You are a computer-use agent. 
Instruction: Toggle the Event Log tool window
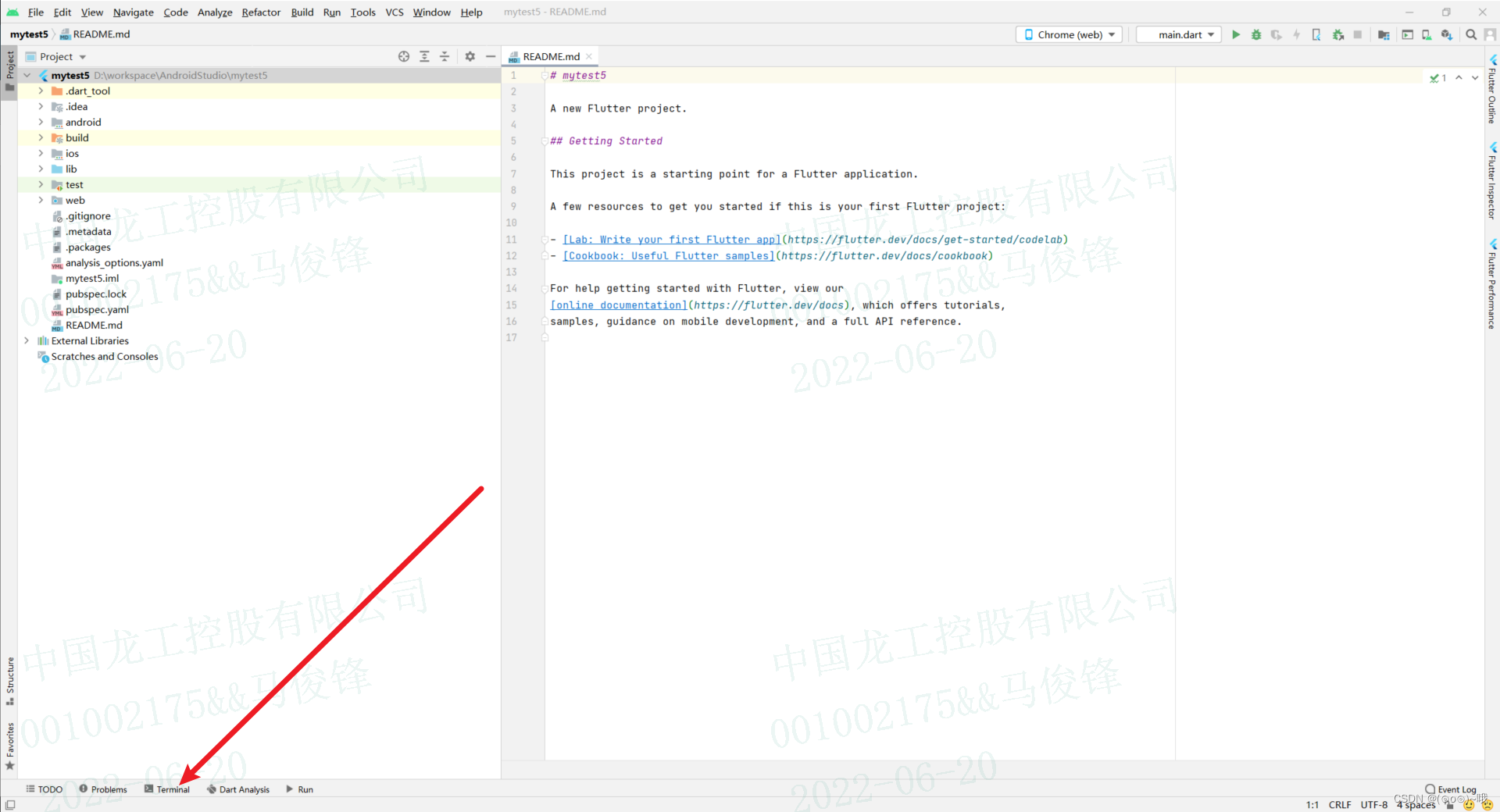1451,789
